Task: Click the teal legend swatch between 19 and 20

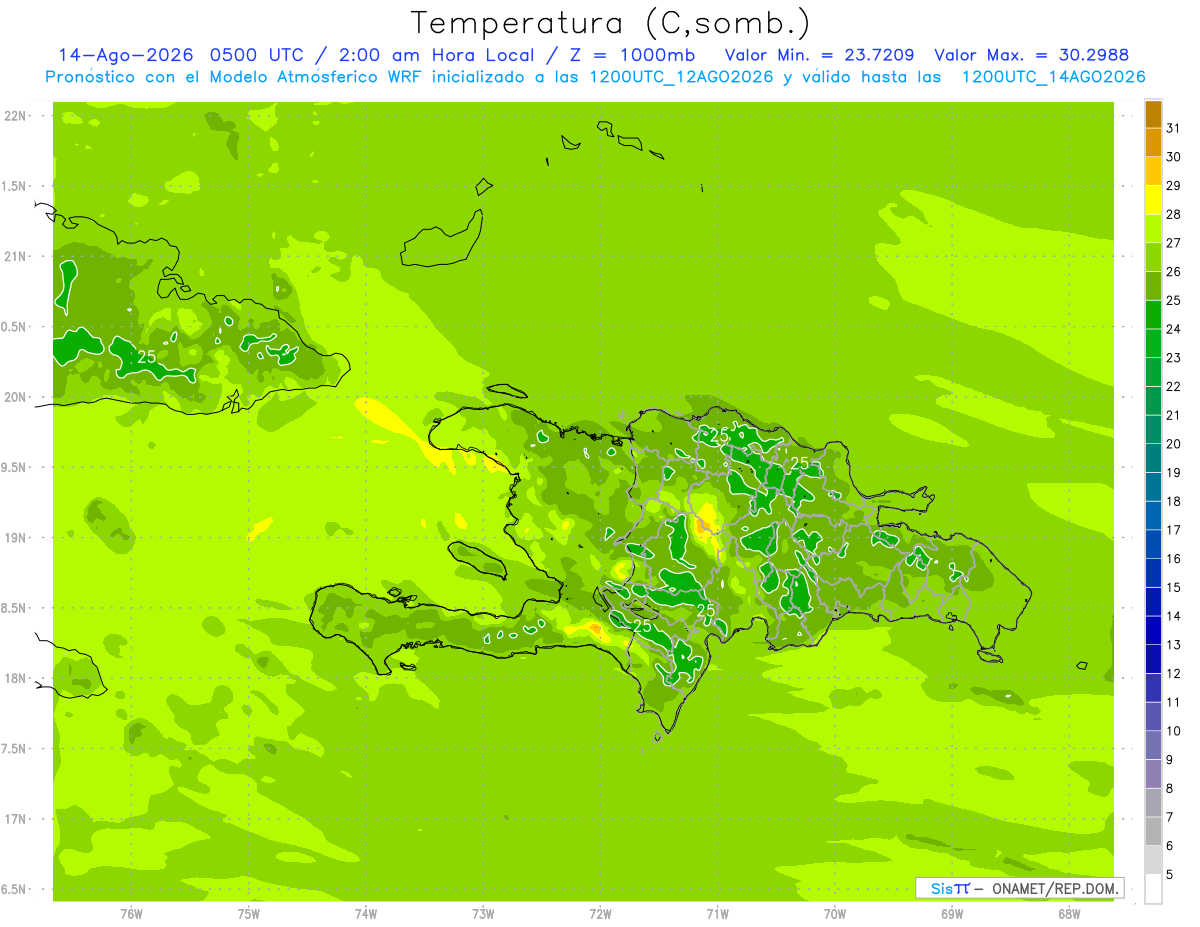Action: click(x=1153, y=459)
